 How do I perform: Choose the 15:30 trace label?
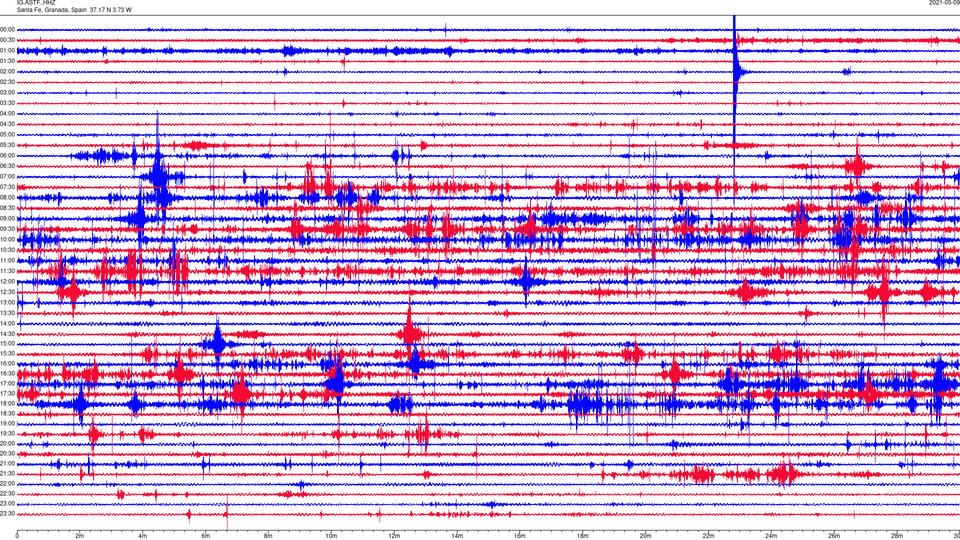click(x=7, y=353)
